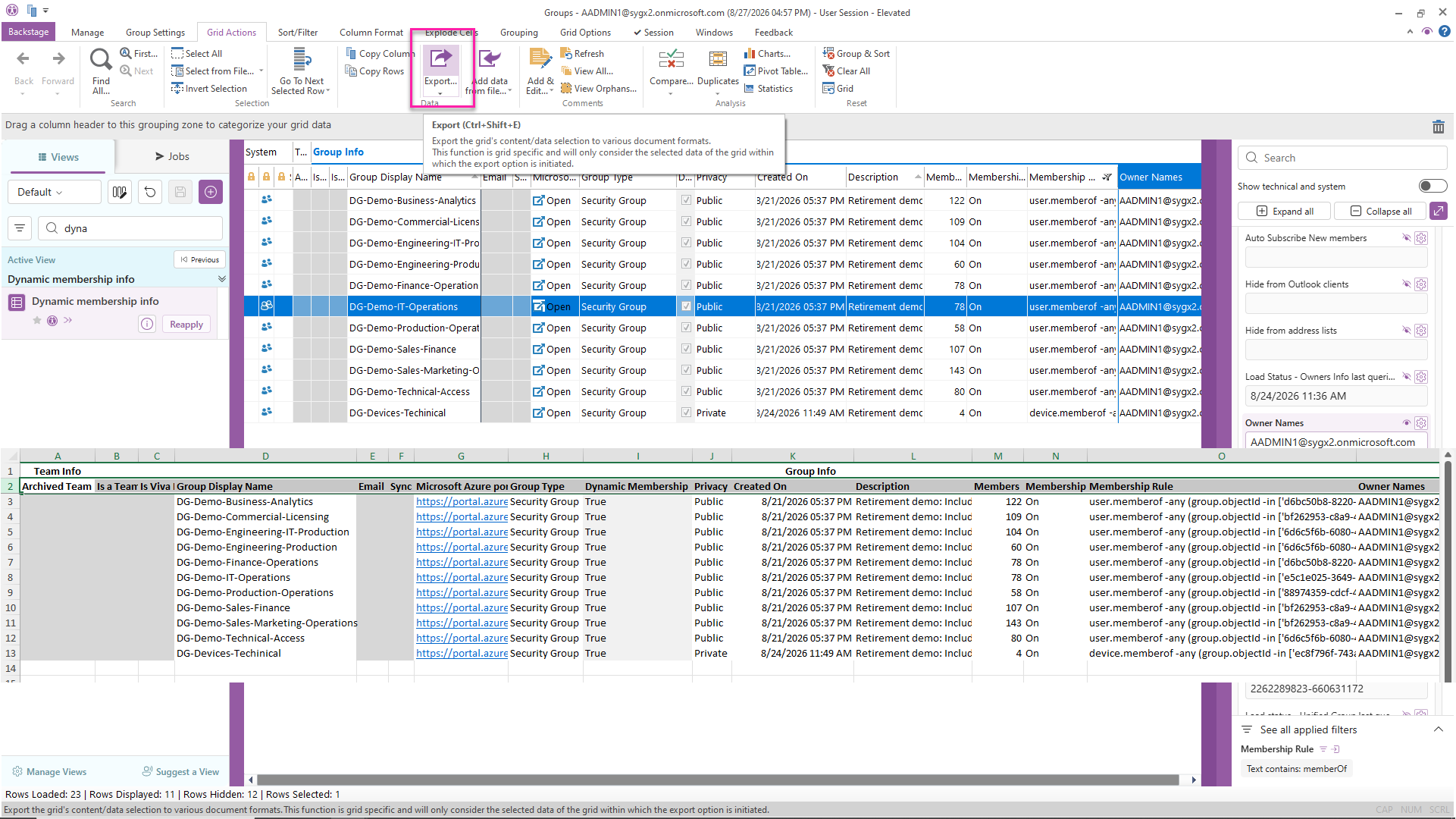Screen dimensions: 1456x819
Task: Toggle visibility eye for Hide from Outlook clients
Action: tap(1407, 284)
